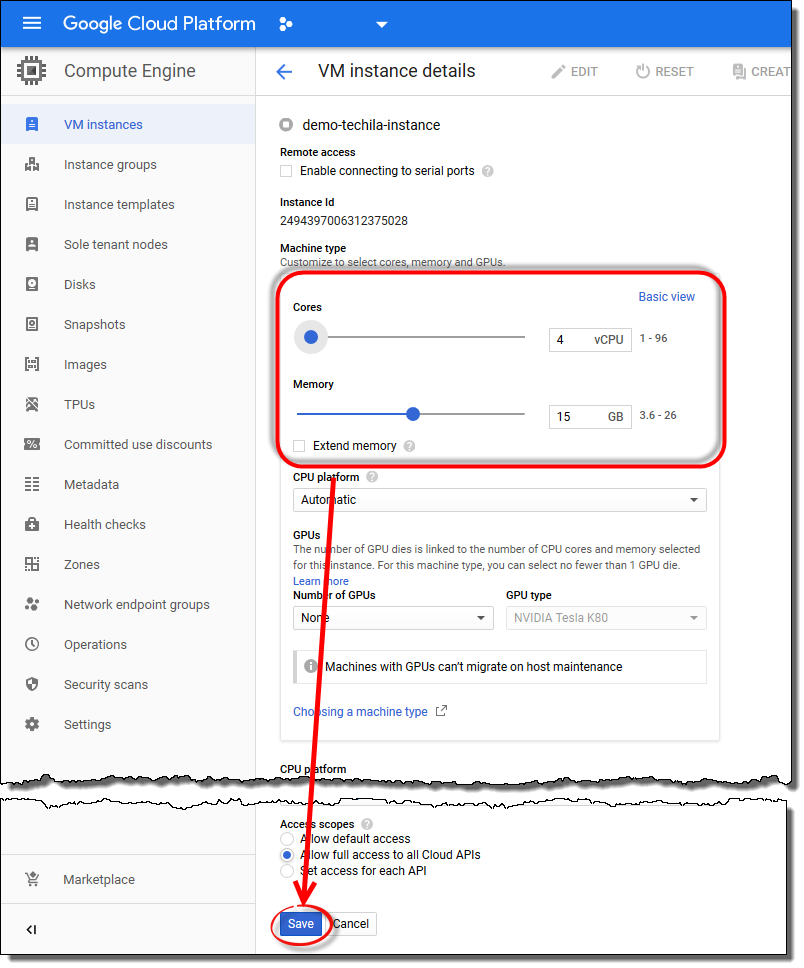The image size is (804, 968).
Task: Enable connecting to serial ports checkbox
Action: point(287,171)
